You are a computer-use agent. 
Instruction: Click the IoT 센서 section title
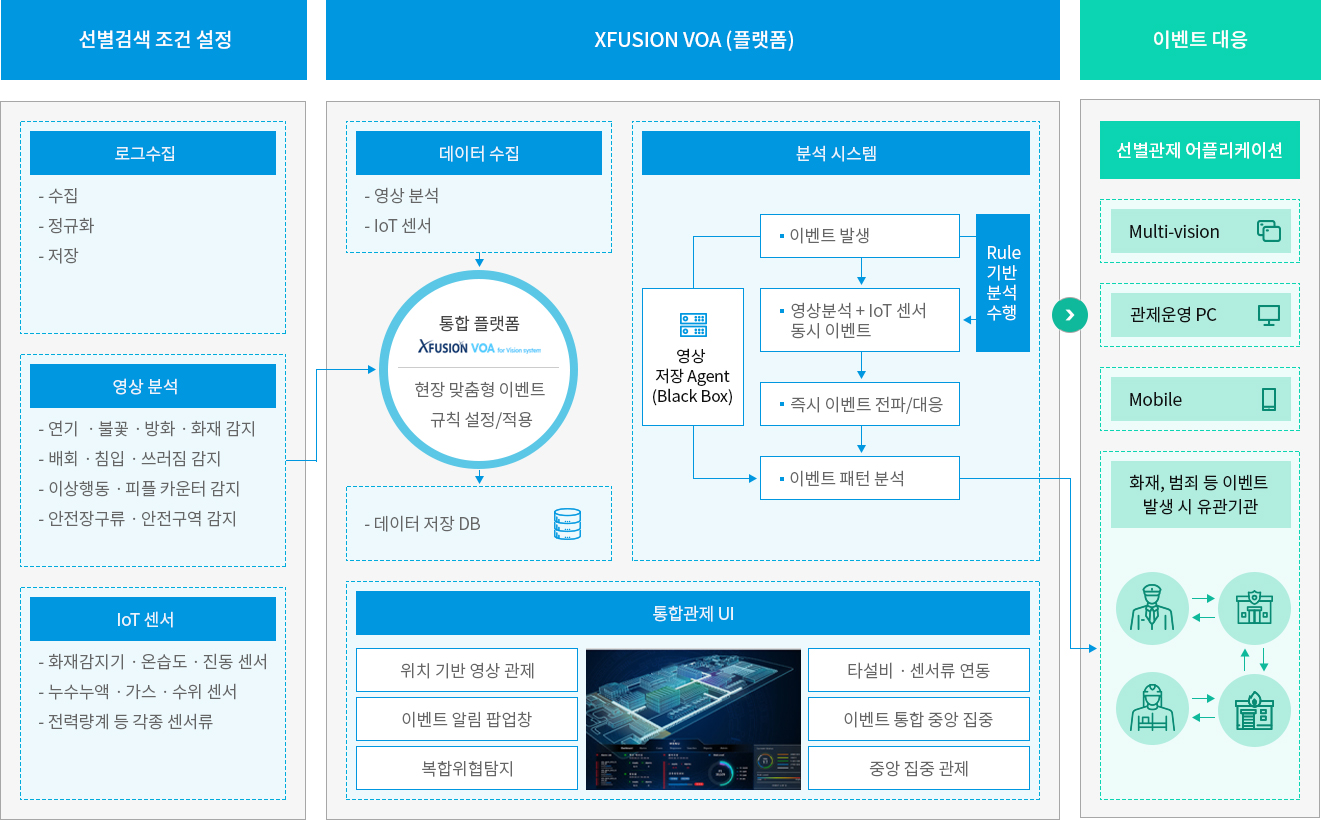point(153,619)
